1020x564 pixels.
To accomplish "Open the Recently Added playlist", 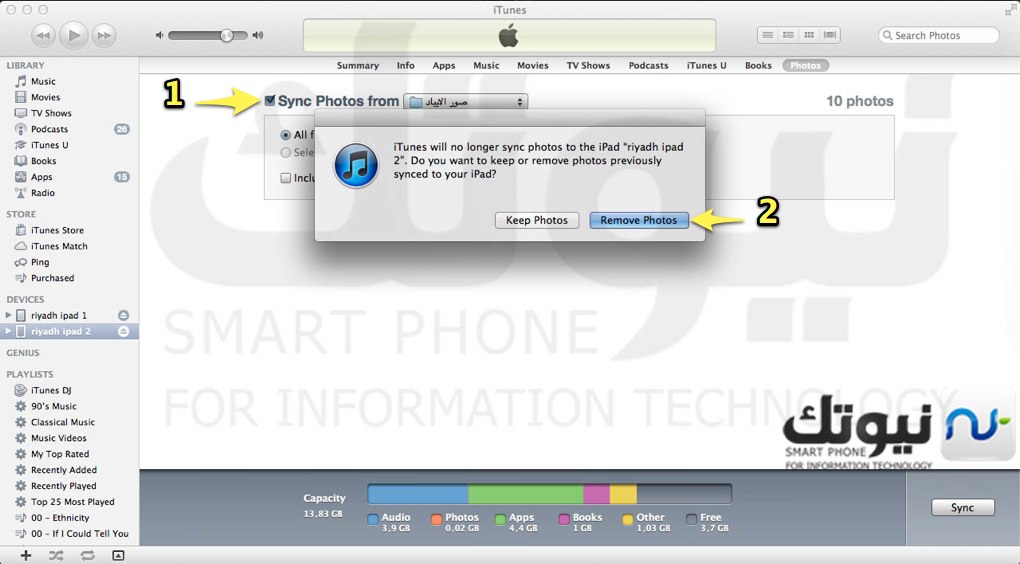I will pyautogui.click(x=64, y=470).
